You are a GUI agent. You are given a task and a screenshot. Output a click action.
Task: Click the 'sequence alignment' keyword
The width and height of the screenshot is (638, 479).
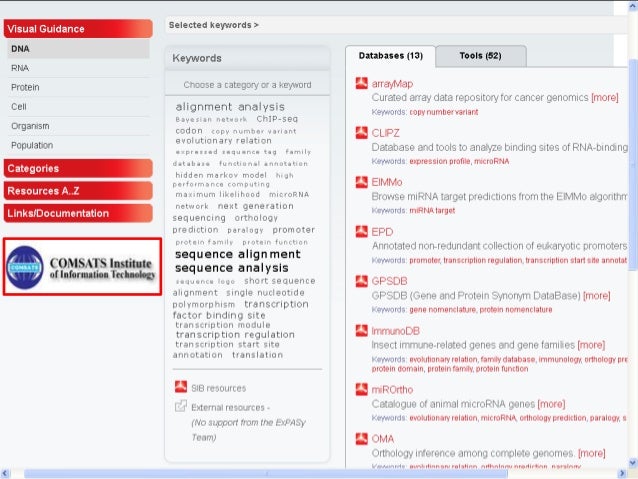click(x=238, y=254)
